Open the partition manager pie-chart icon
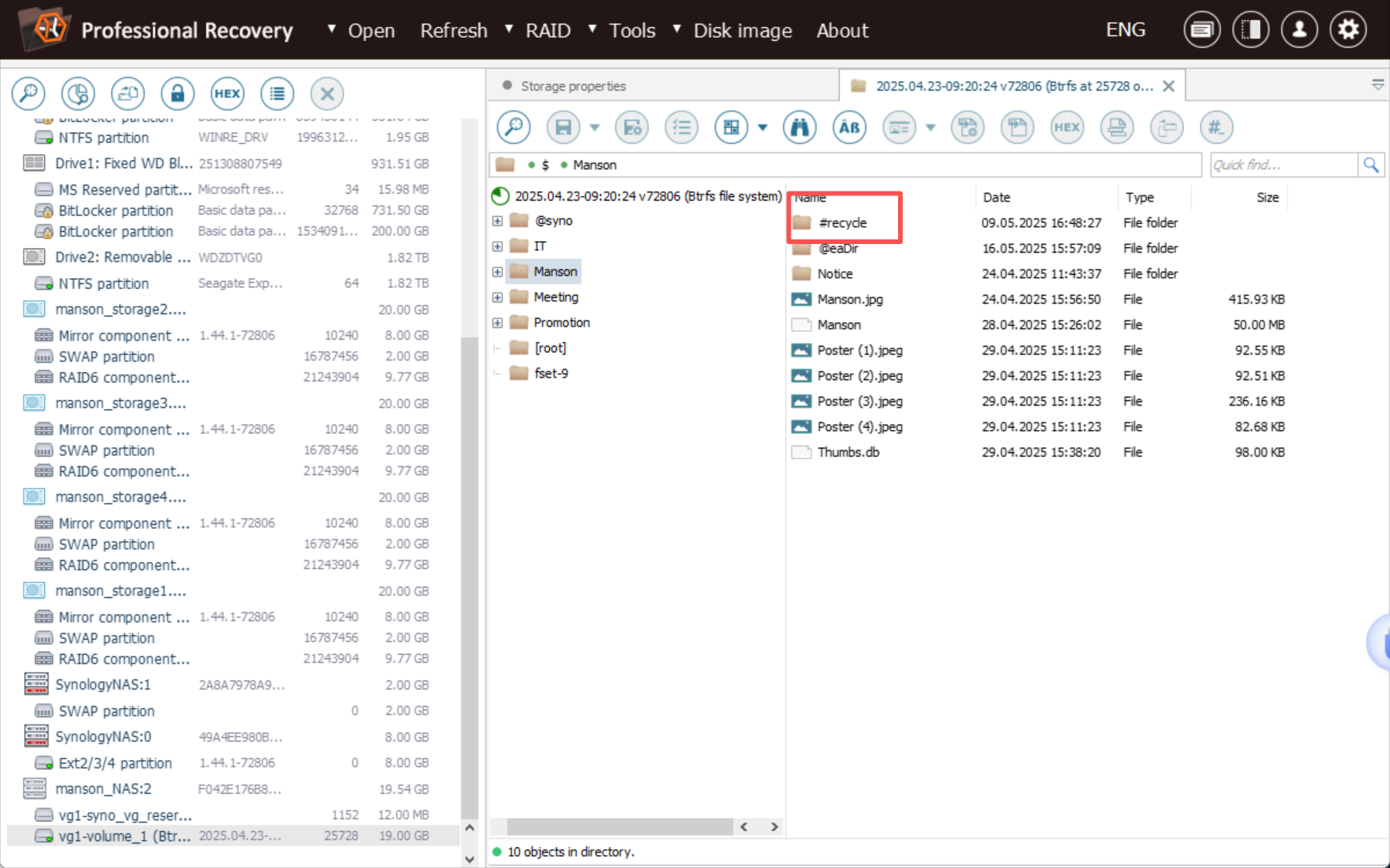1390x868 pixels. pos(78,93)
